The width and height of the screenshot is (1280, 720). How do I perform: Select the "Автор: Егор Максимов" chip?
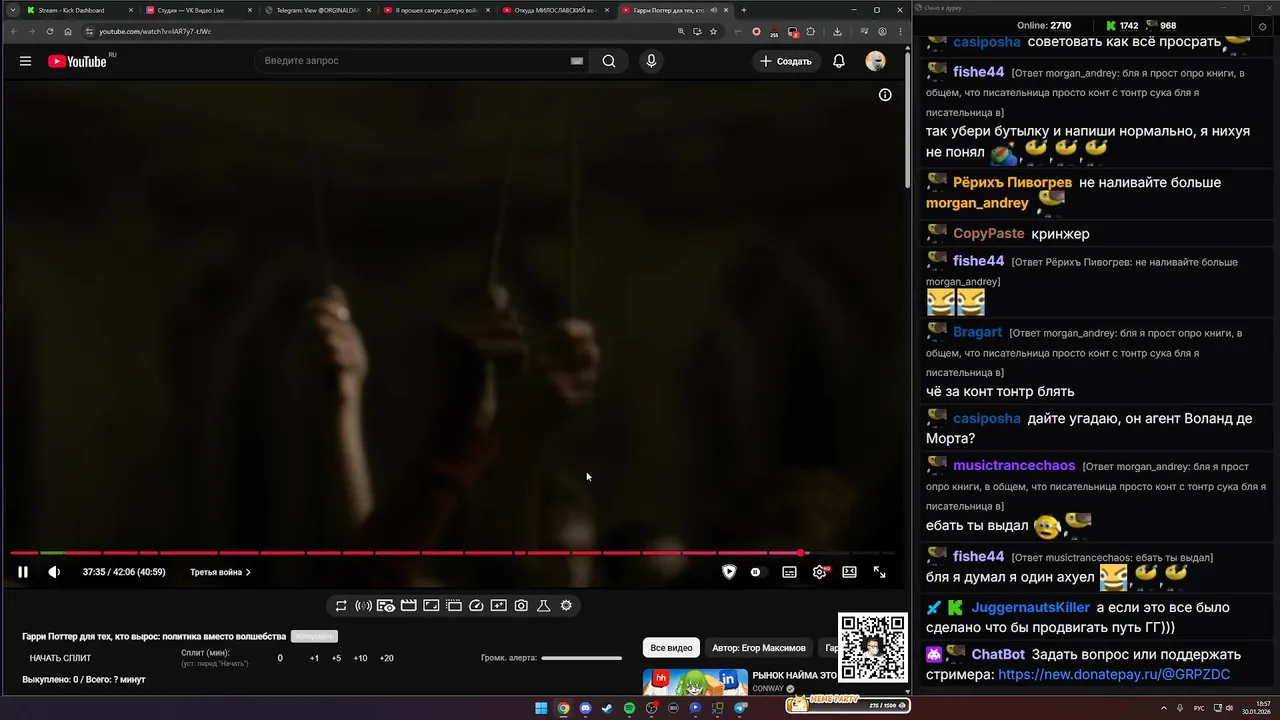[759, 648]
